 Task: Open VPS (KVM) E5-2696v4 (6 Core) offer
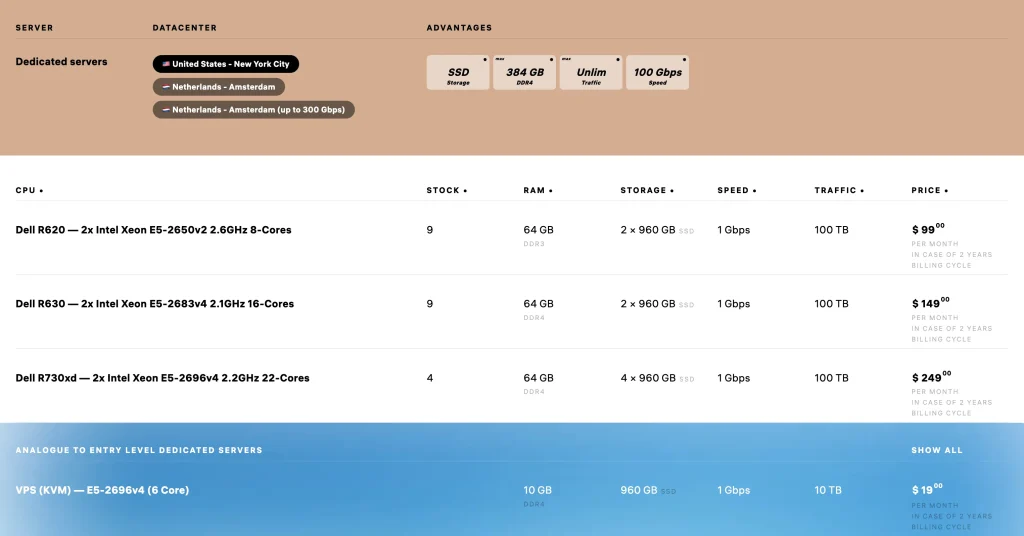click(103, 490)
